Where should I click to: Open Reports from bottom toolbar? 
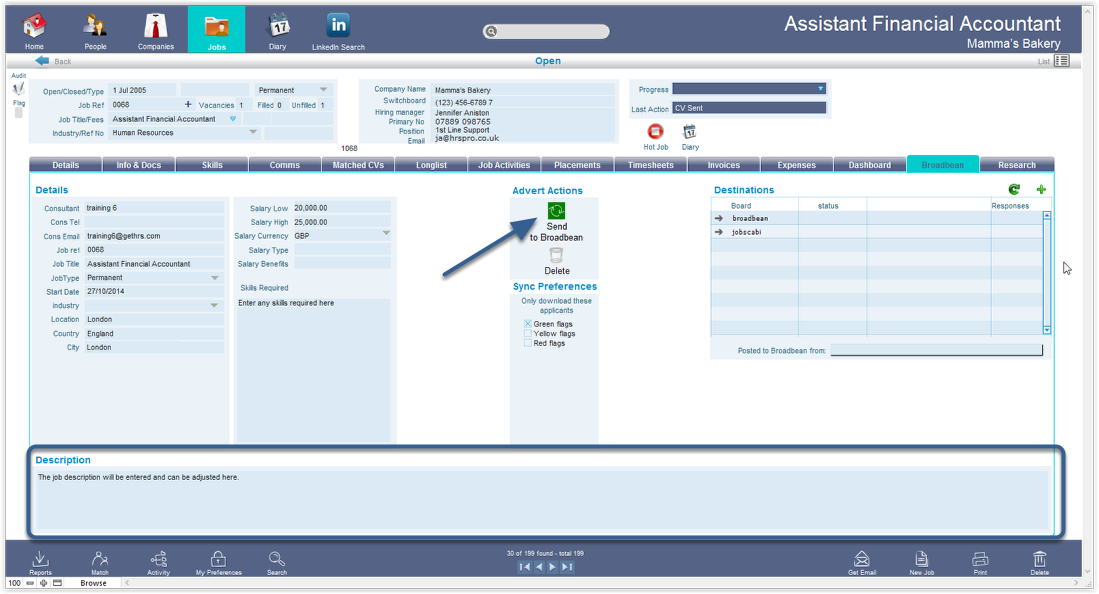point(41,562)
